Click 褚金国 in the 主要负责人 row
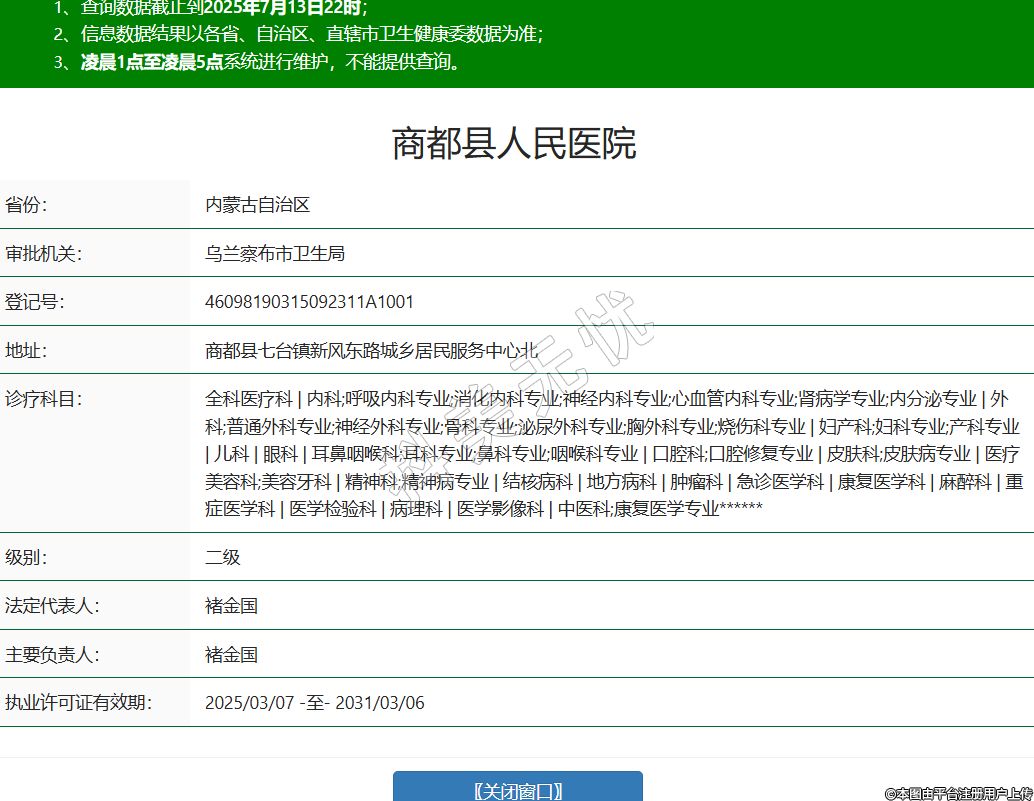 pos(231,655)
